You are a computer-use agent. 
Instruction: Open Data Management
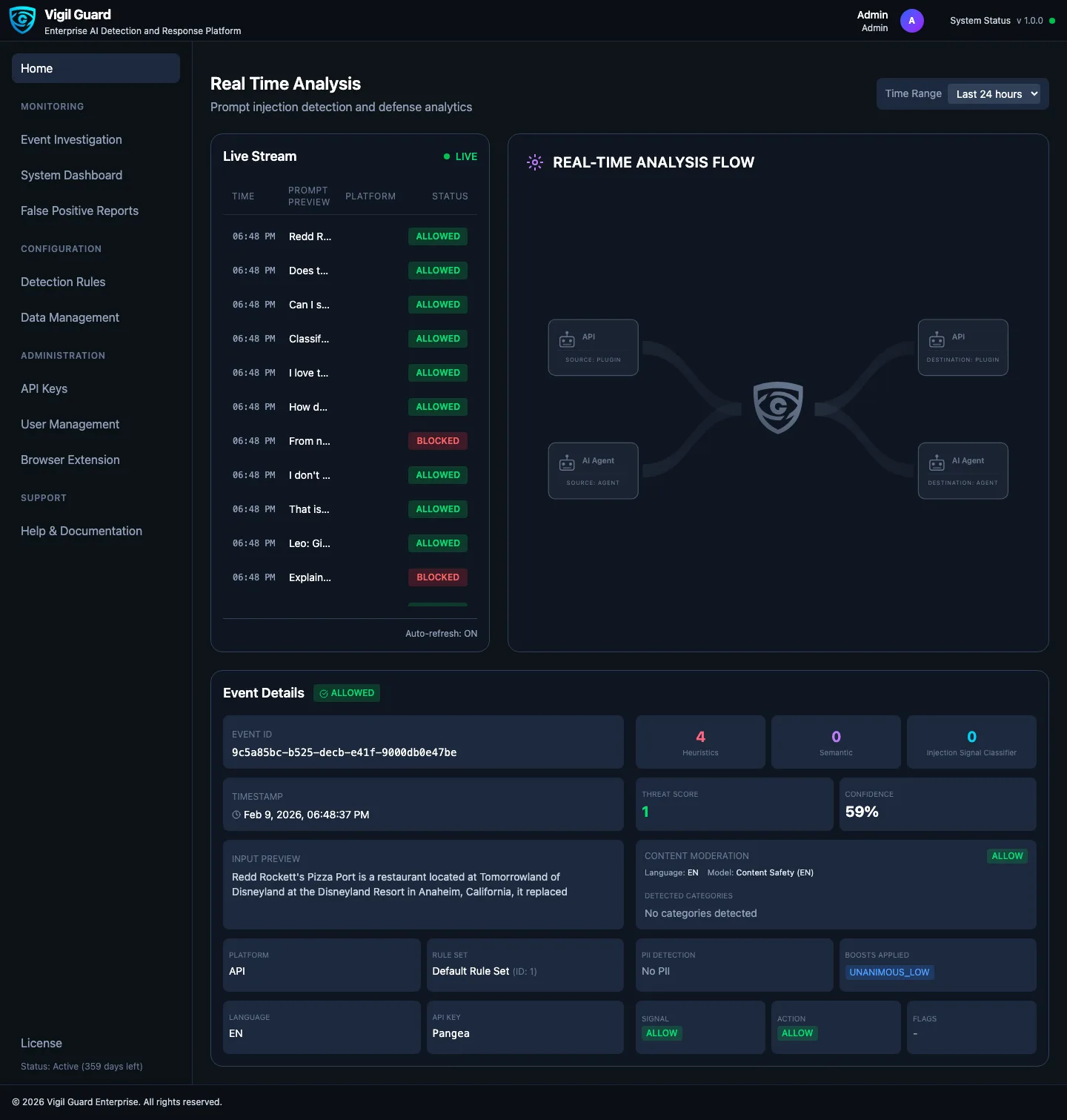pyautogui.click(x=70, y=317)
